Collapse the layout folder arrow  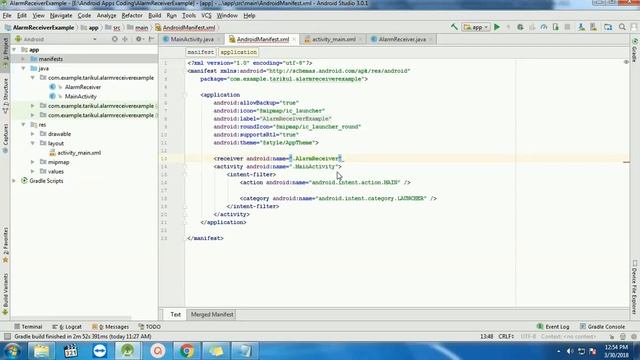click(x=33, y=143)
